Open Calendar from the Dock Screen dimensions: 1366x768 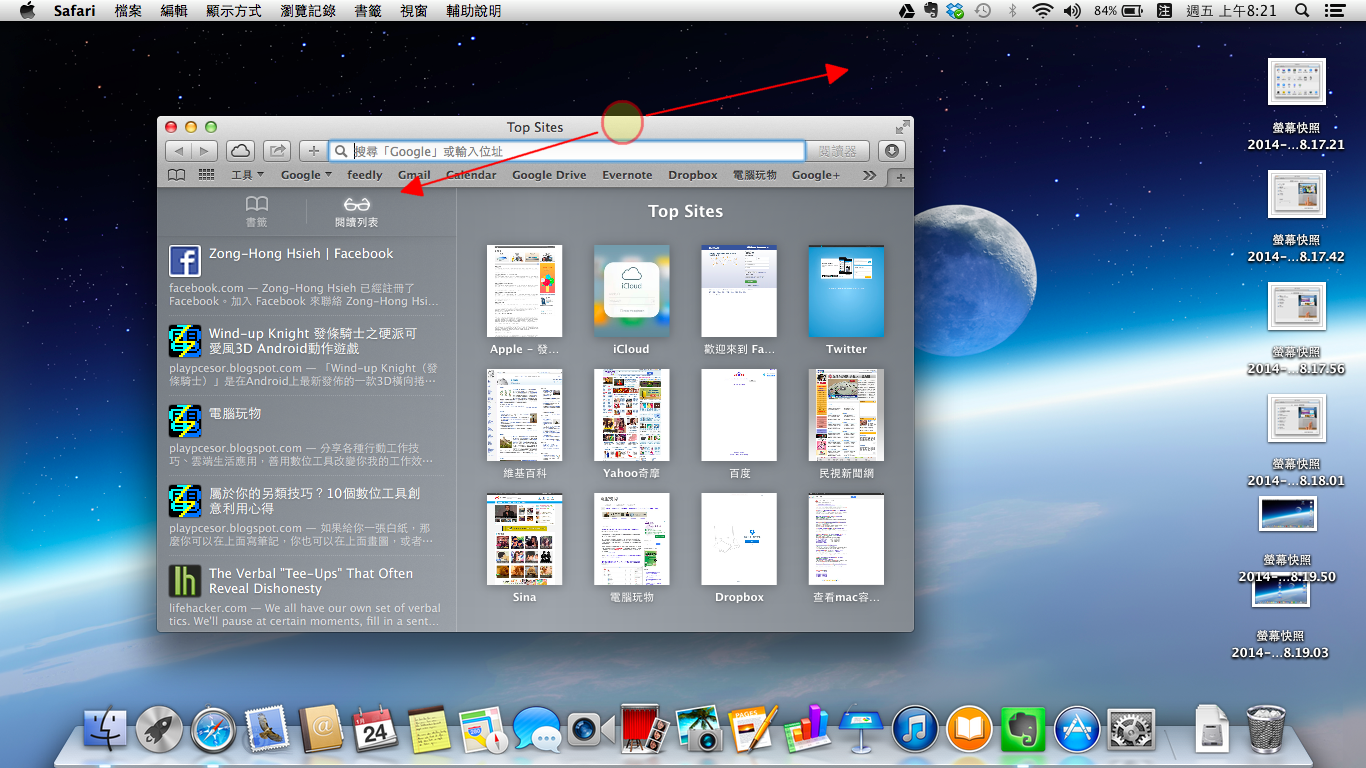pyautogui.click(x=376, y=729)
